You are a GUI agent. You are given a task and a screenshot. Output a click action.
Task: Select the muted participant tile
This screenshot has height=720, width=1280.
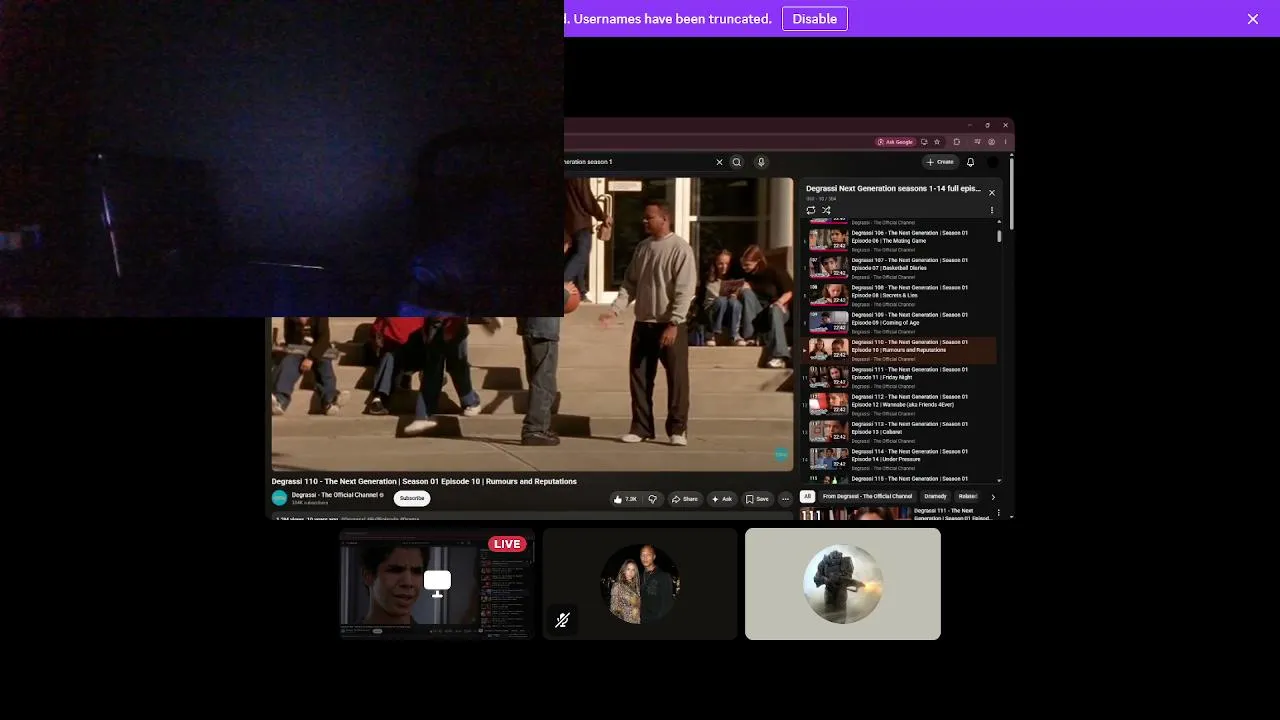640,584
